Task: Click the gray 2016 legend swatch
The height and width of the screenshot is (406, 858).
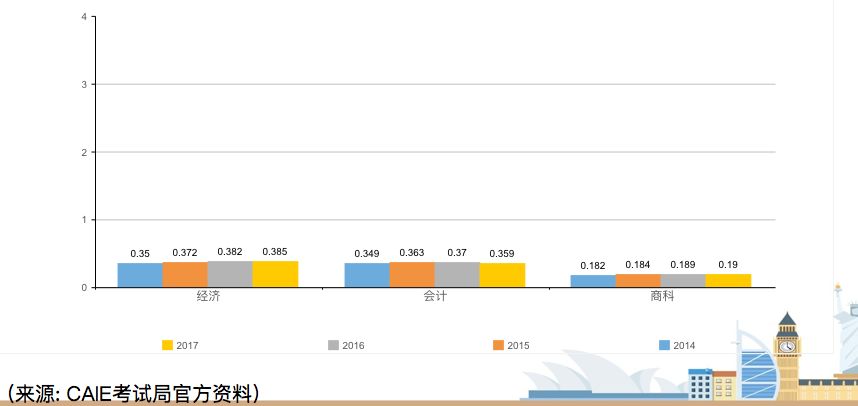Action: tap(334, 345)
